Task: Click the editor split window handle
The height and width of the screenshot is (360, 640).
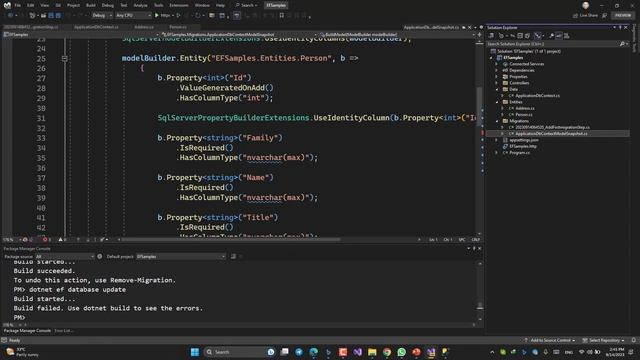Action: point(480,34)
